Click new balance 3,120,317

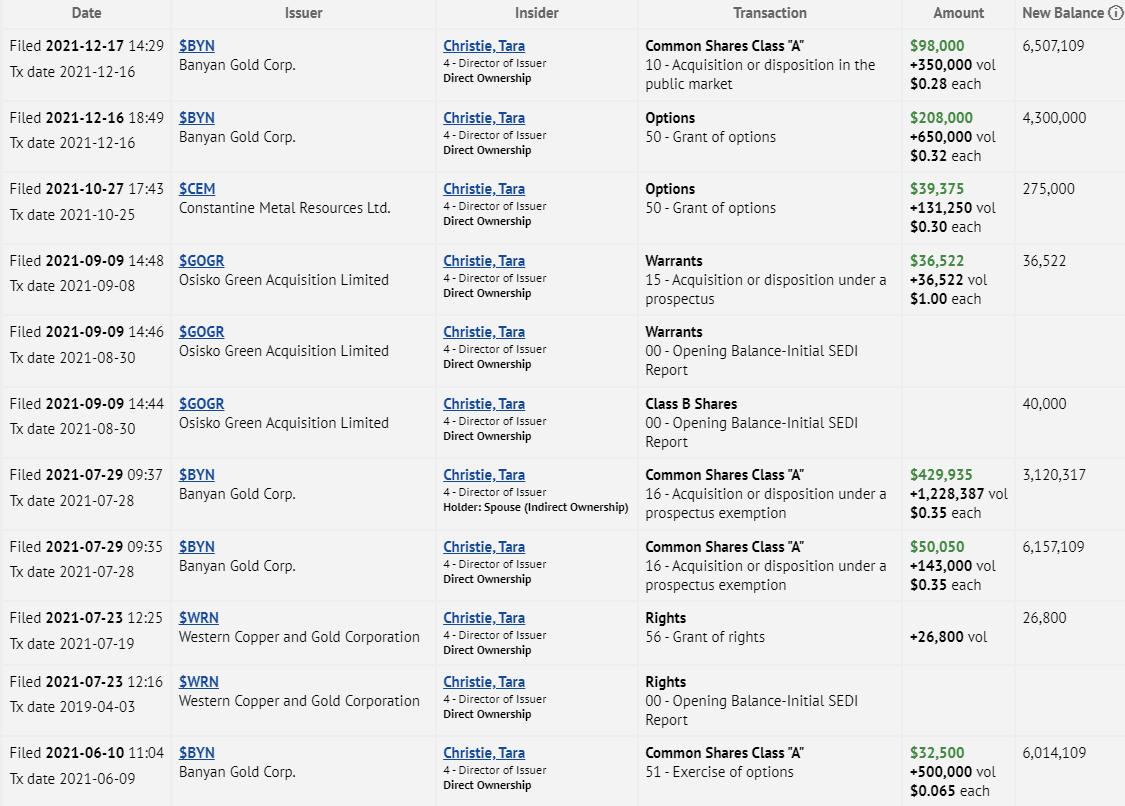coord(1054,474)
